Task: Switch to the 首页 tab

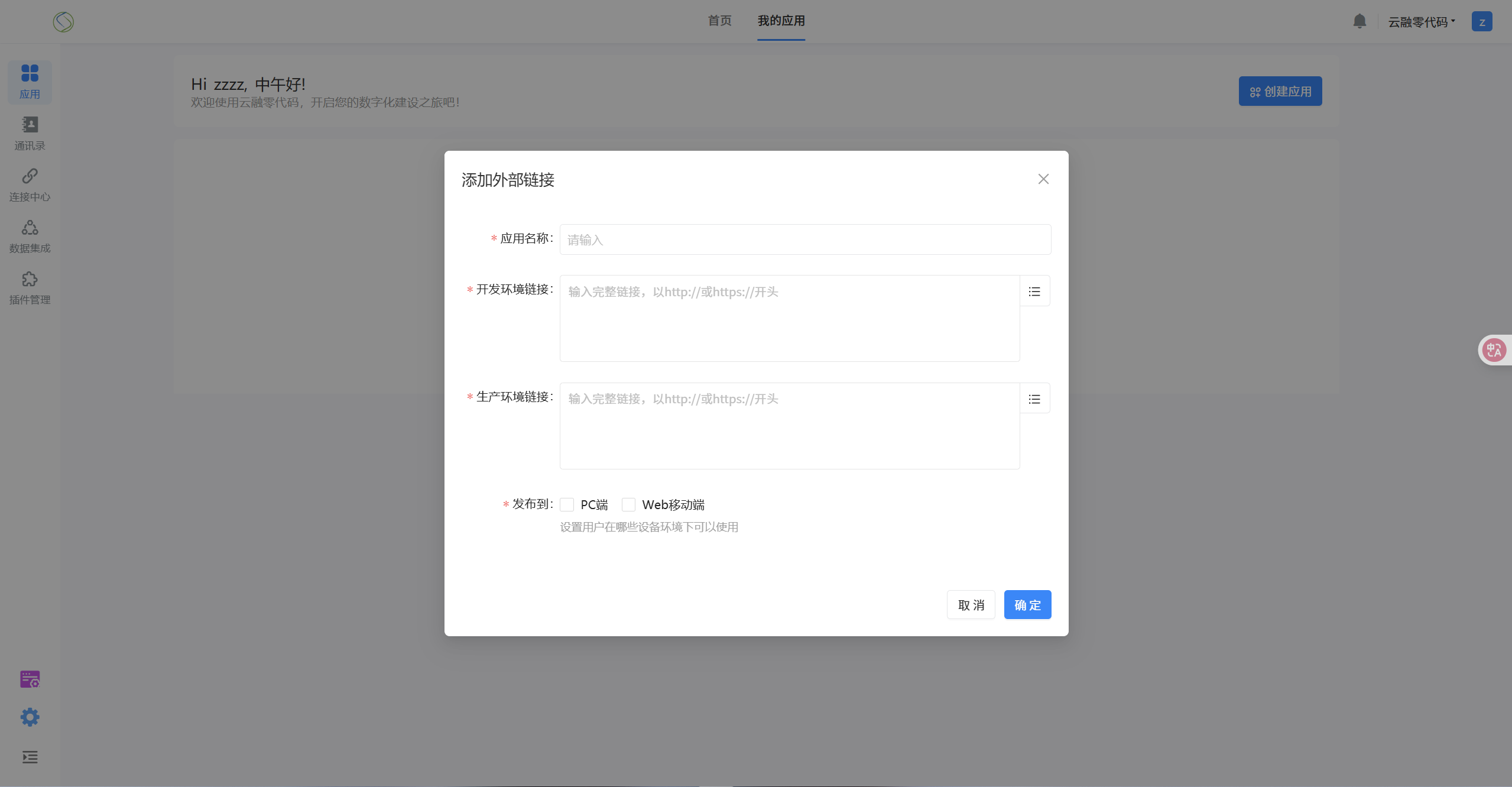Action: (x=719, y=21)
